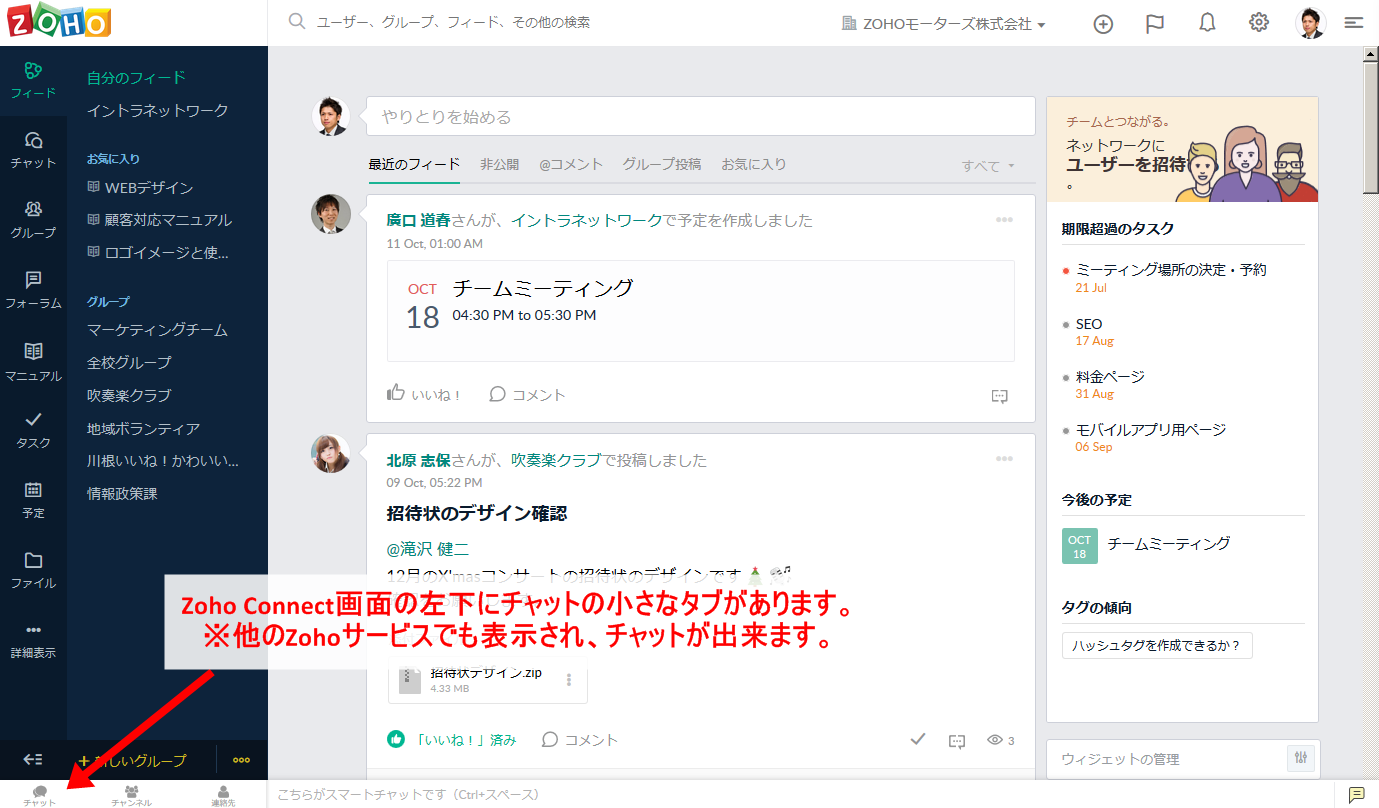Show 詳細表示 more options icon

33,640
